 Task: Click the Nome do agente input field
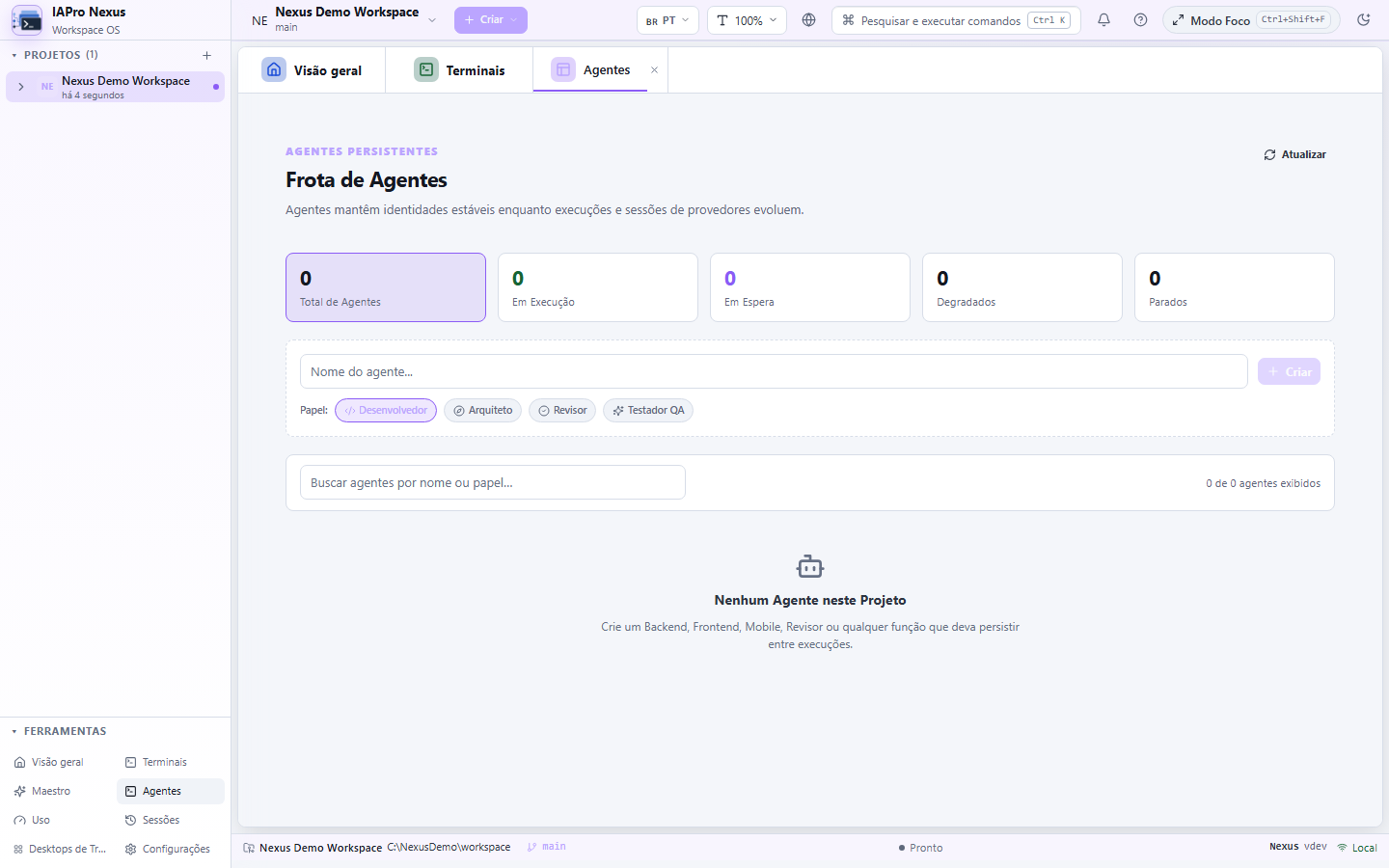774,371
